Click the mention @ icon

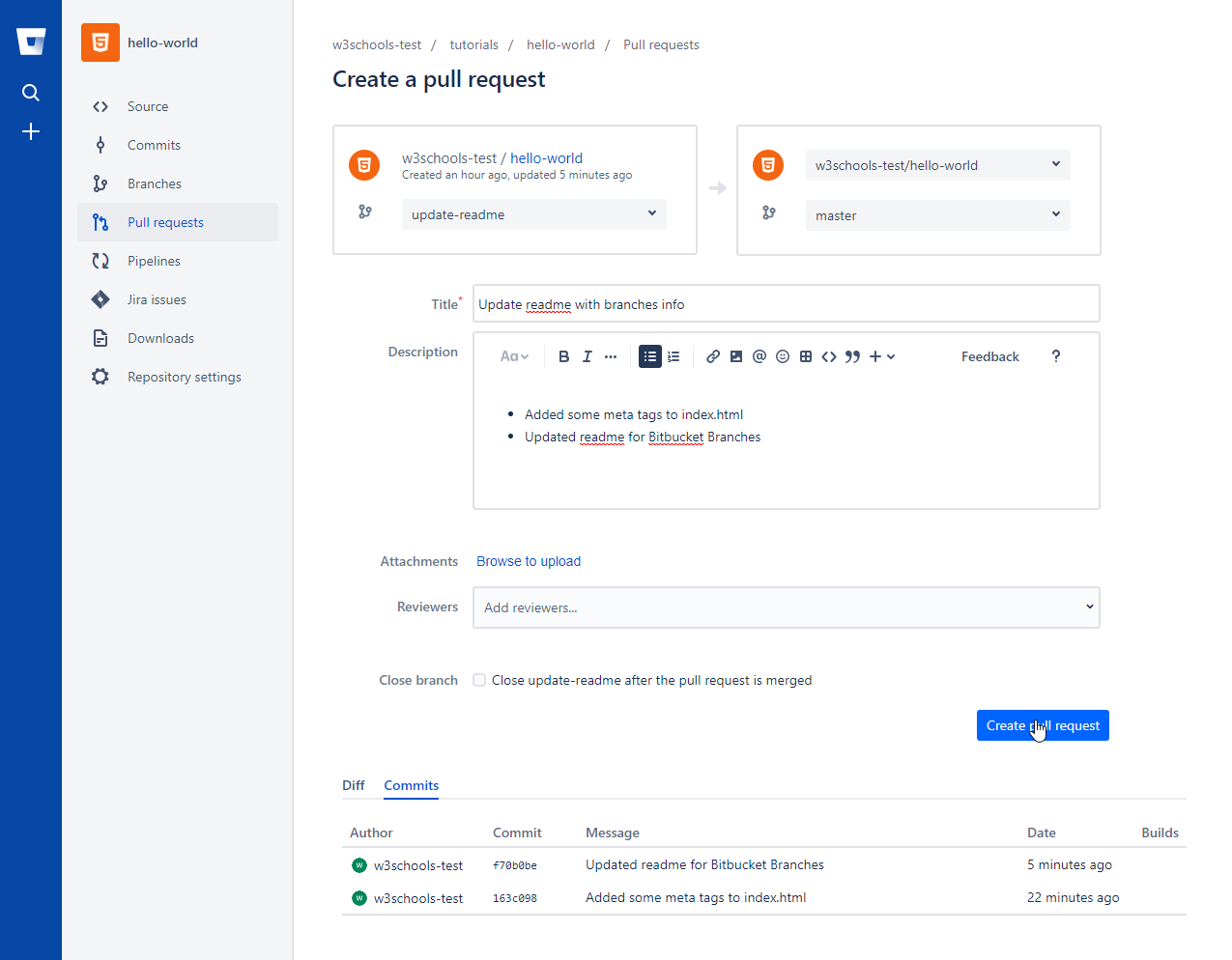click(759, 356)
